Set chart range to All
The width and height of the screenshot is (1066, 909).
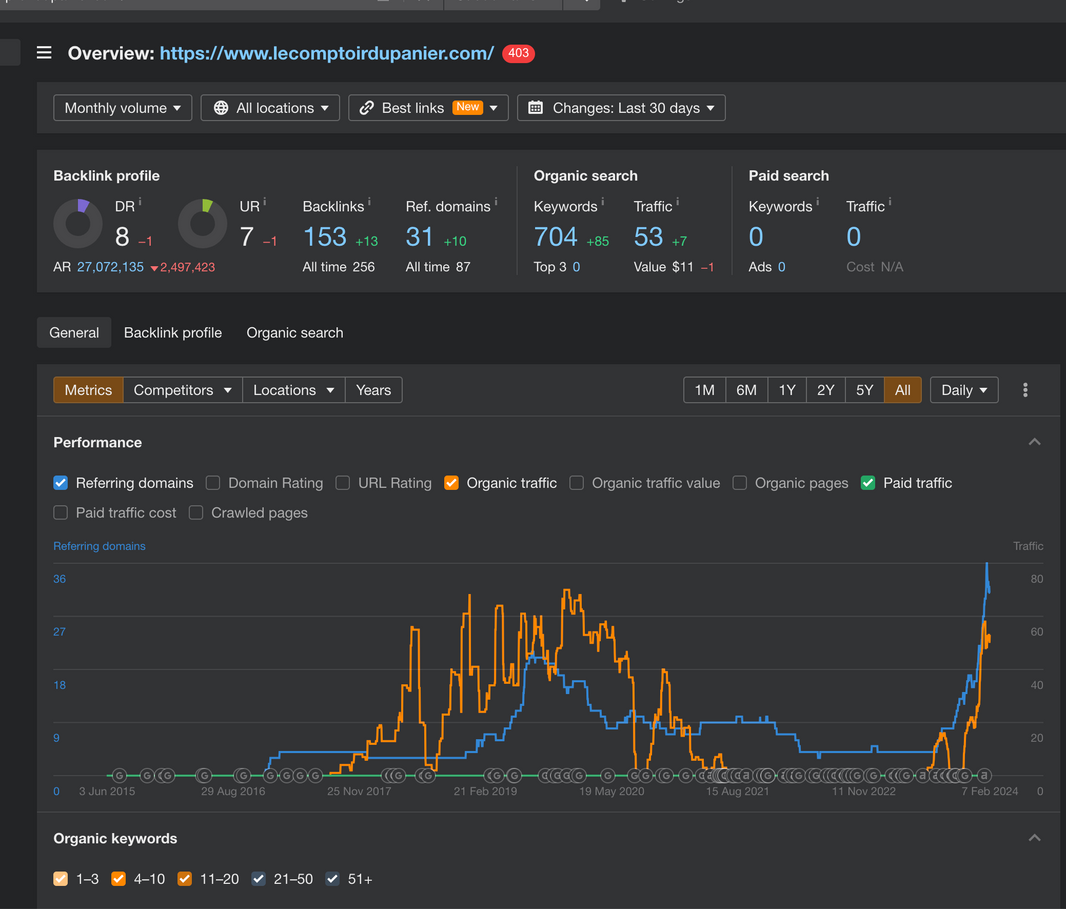pyautogui.click(x=903, y=390)
